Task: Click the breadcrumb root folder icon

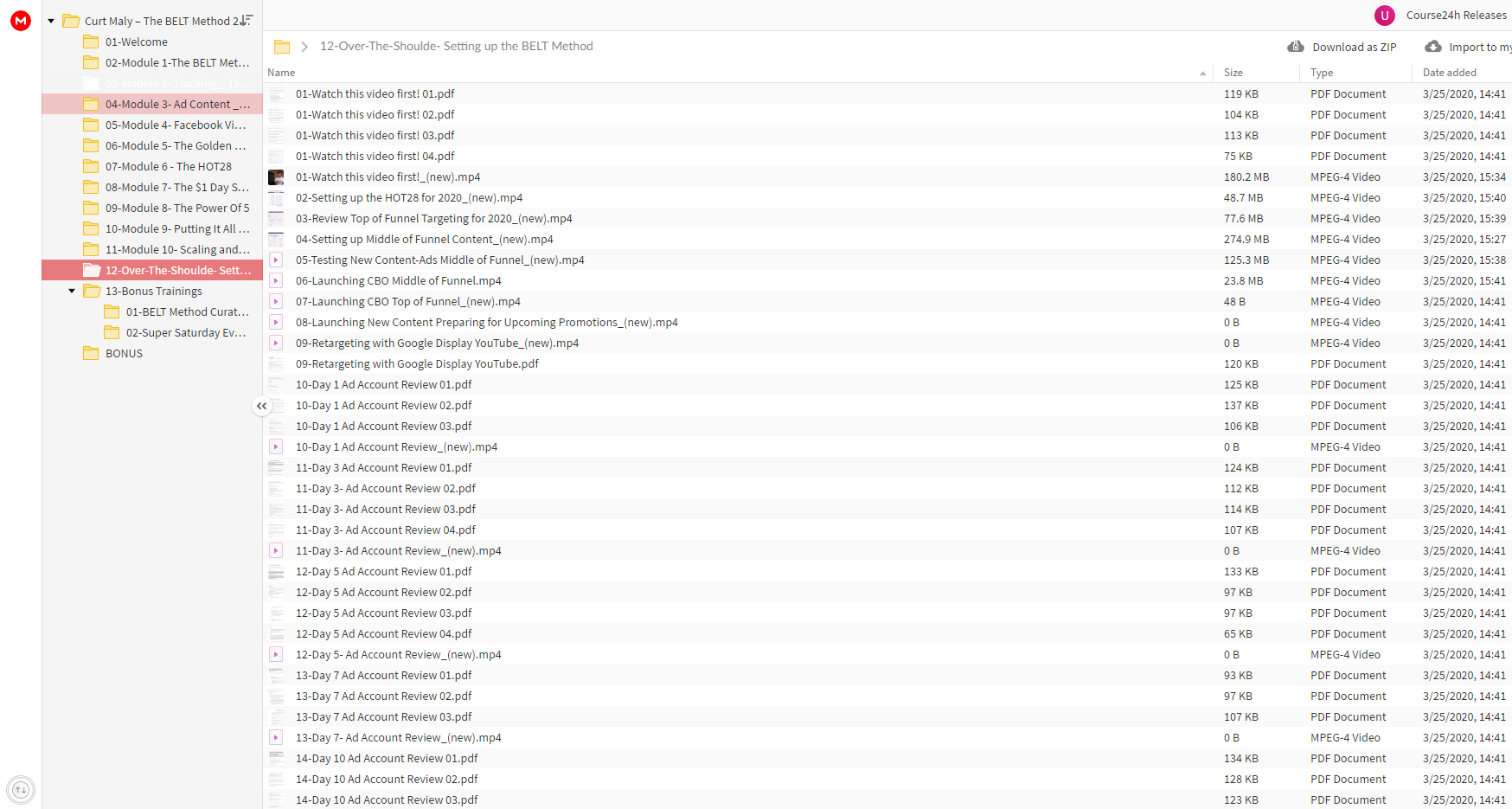Action: [x=282, y=47]
